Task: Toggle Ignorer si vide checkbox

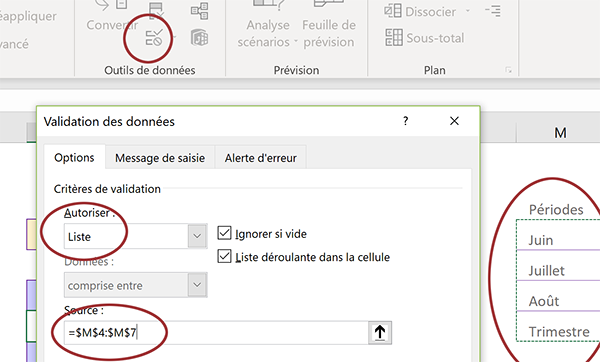Action: tap(224, 233)
